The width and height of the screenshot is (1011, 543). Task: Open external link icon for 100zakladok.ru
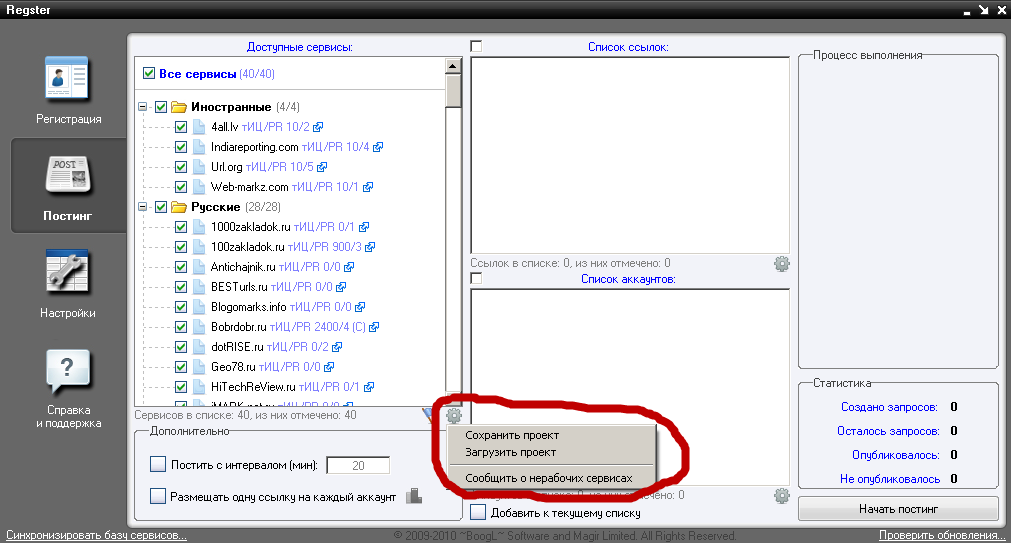tap(369, 247)
